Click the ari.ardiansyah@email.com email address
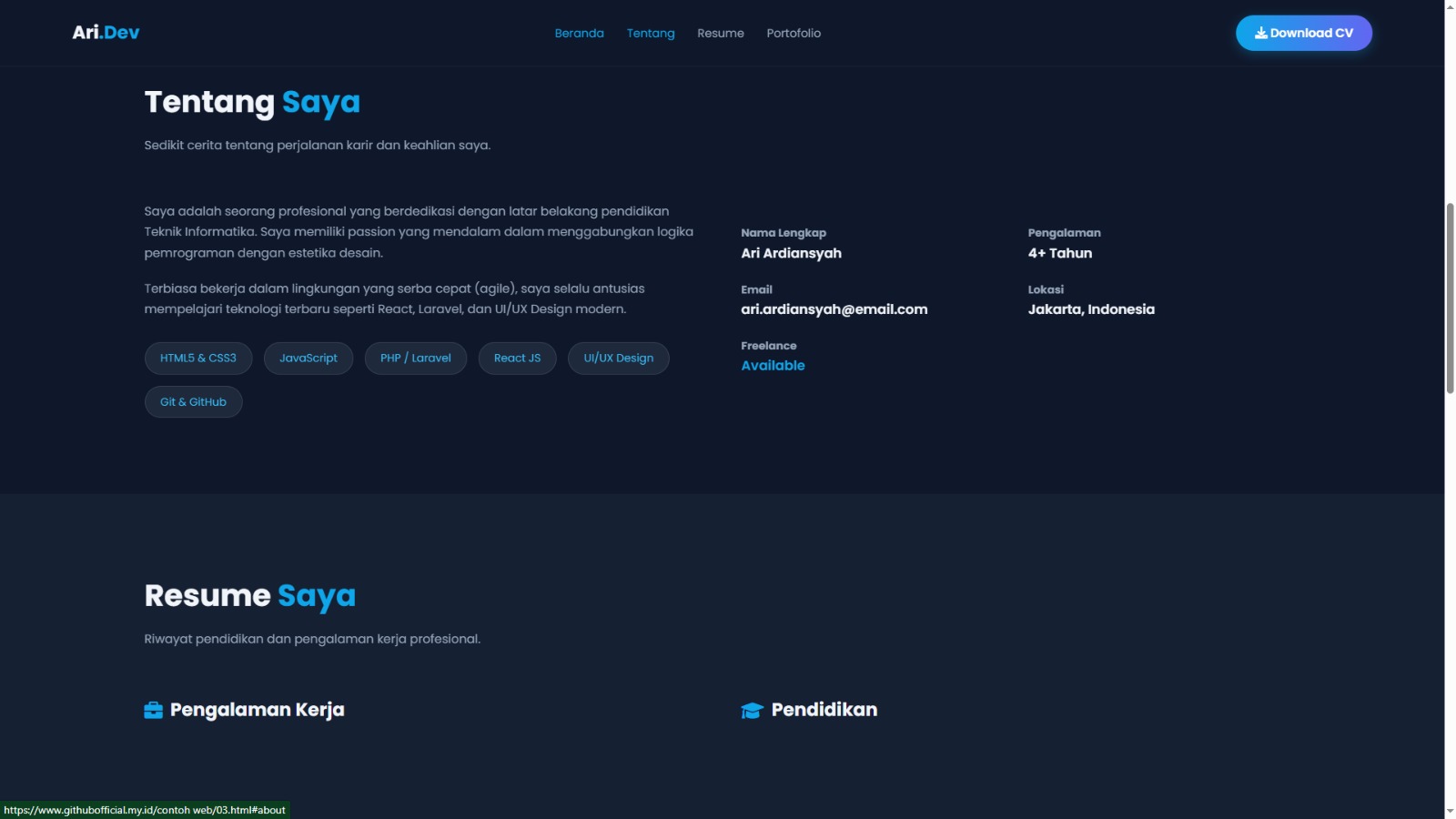Screen dimensions: 1456x819 834,309
